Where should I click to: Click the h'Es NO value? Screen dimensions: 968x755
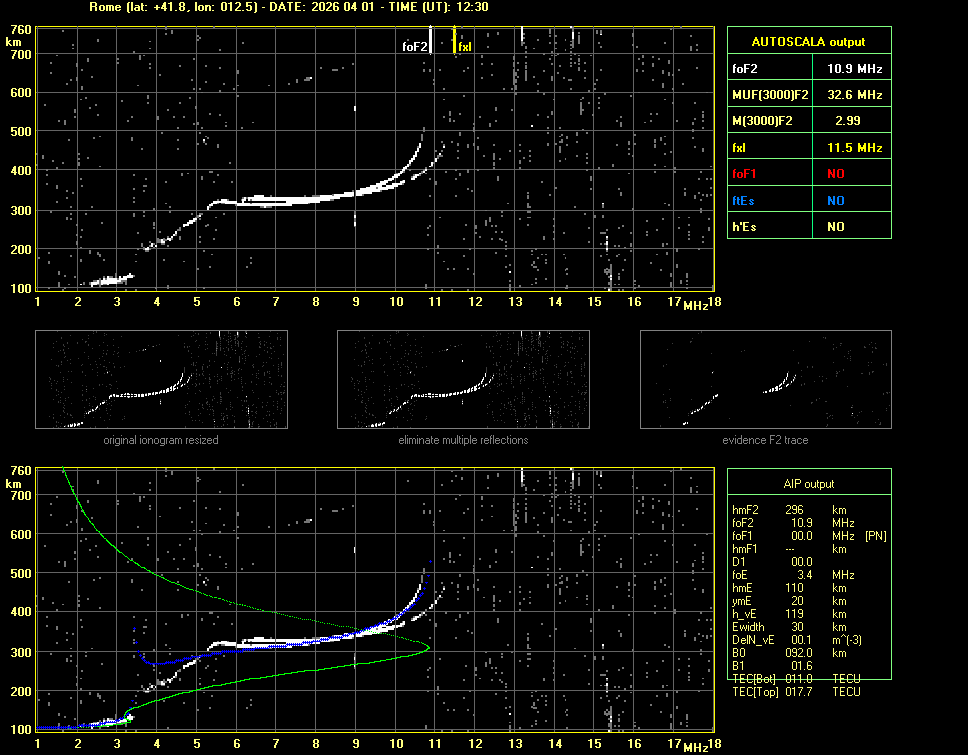tap(835, 227)
